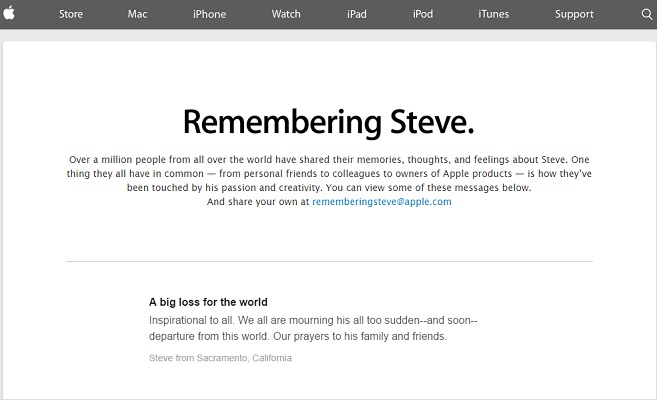Viewport: 657px width, 400px height.
Task: Click author line "Steve from Sacramento, California"
Action: click(x=220, y=358)
